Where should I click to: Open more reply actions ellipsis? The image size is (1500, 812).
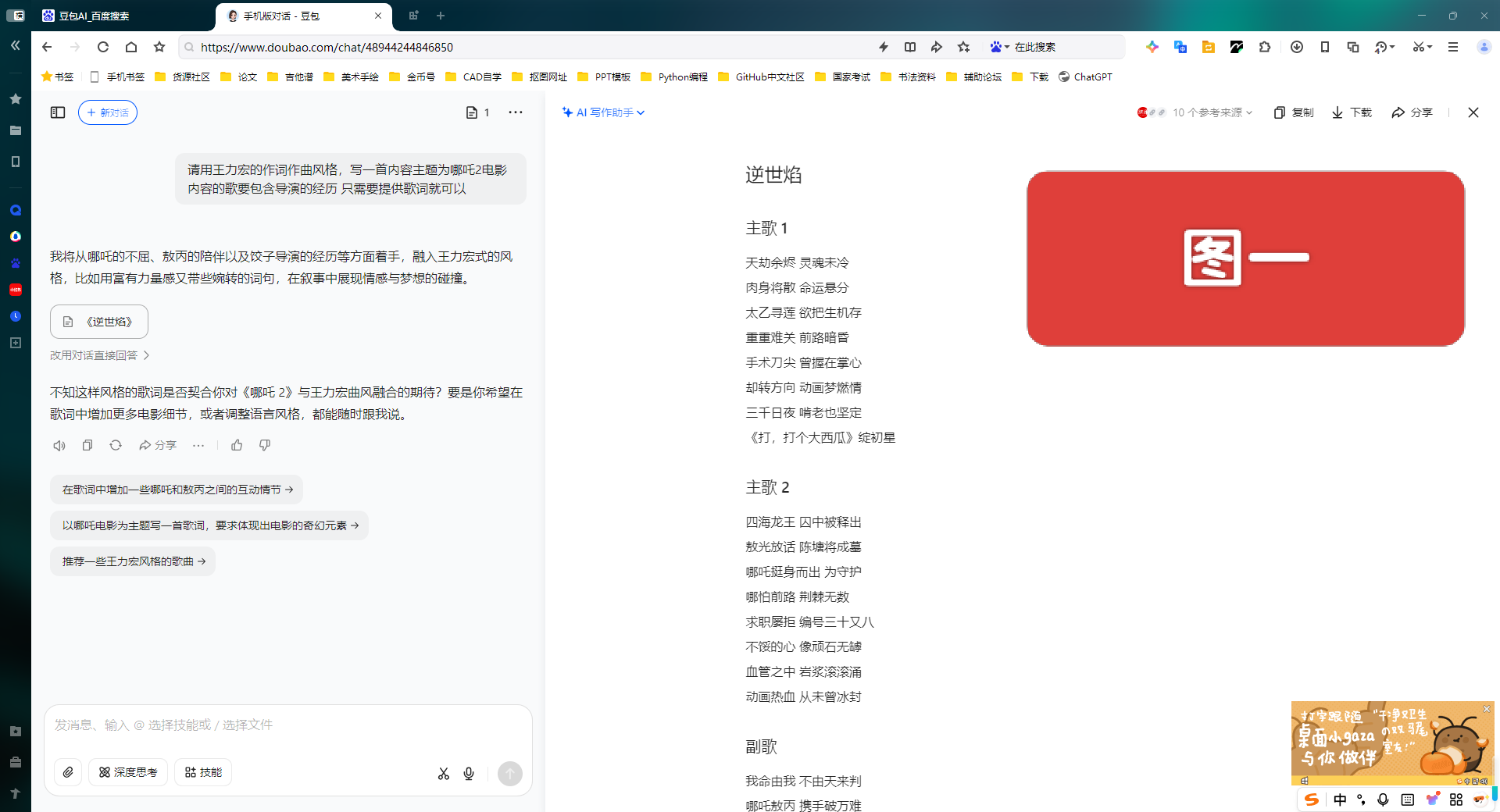point(198,445)
